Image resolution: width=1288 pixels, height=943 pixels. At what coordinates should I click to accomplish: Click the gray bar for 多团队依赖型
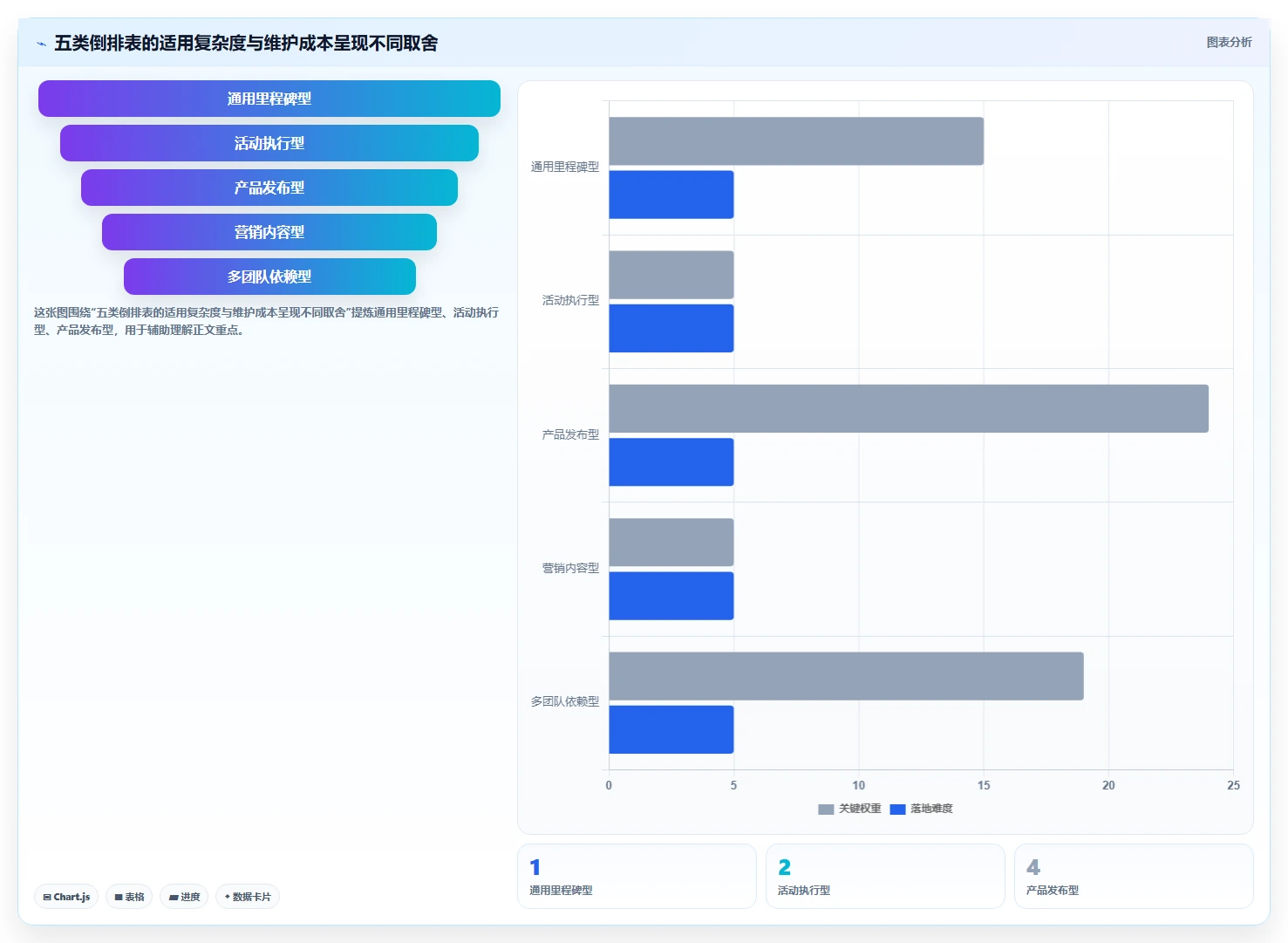(x=846, y=676)
